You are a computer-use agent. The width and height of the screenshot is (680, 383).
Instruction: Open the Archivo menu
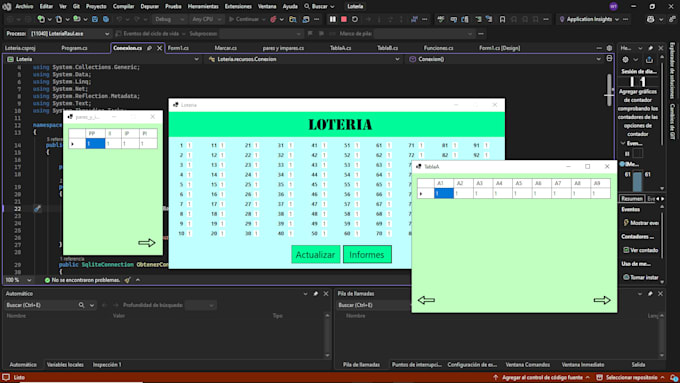[x=24, y=7]
